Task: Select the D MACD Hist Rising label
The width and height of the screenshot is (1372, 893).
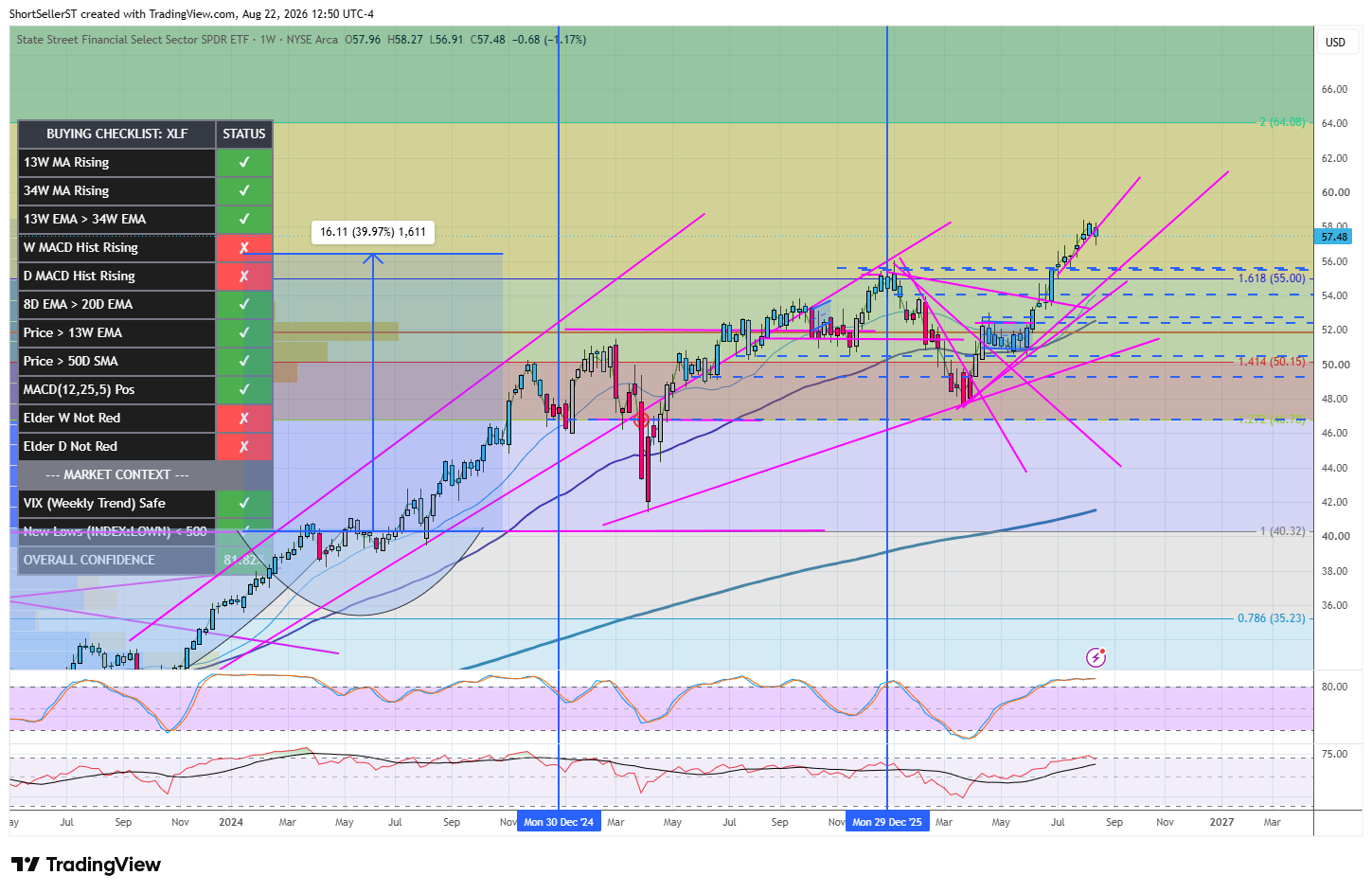Action: click(80, 276)
